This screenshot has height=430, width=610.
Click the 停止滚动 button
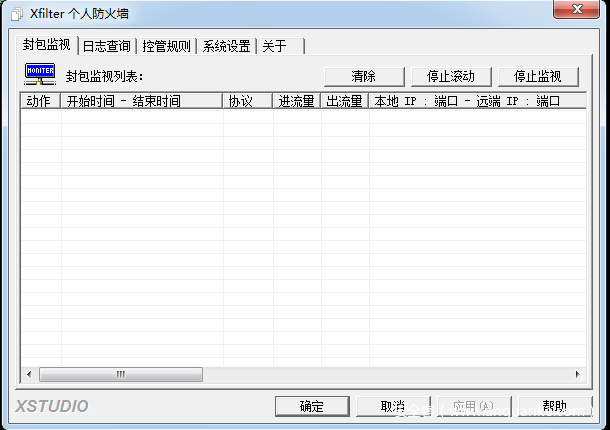(451, 77)
